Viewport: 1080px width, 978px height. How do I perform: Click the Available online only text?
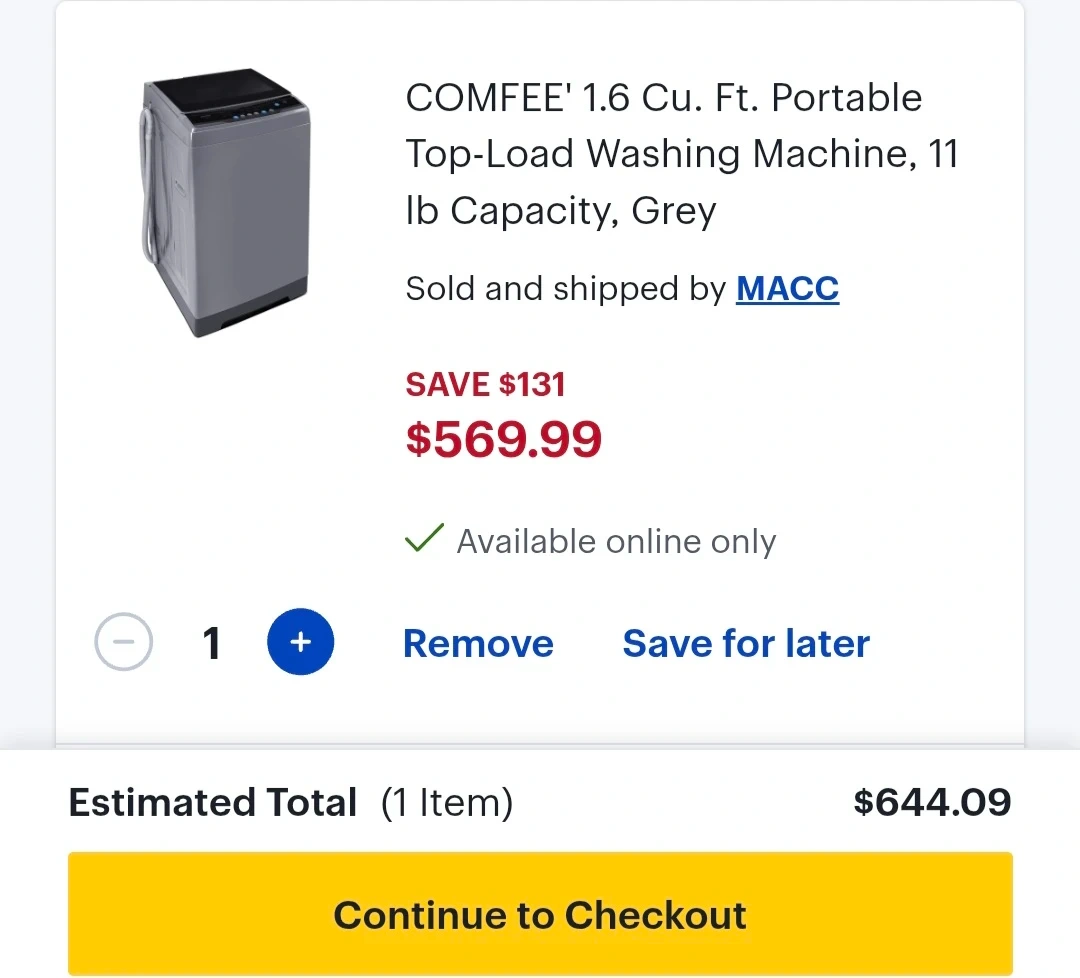click(616, 541)
